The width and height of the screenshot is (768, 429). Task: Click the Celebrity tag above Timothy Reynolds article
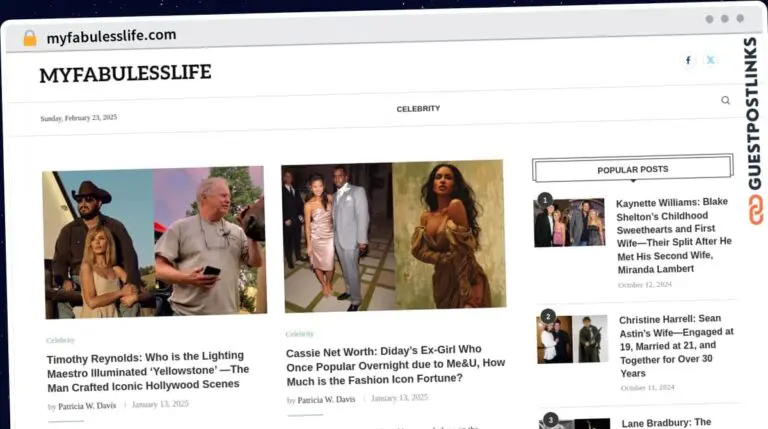pyautogui.click(x=60, y=340)
